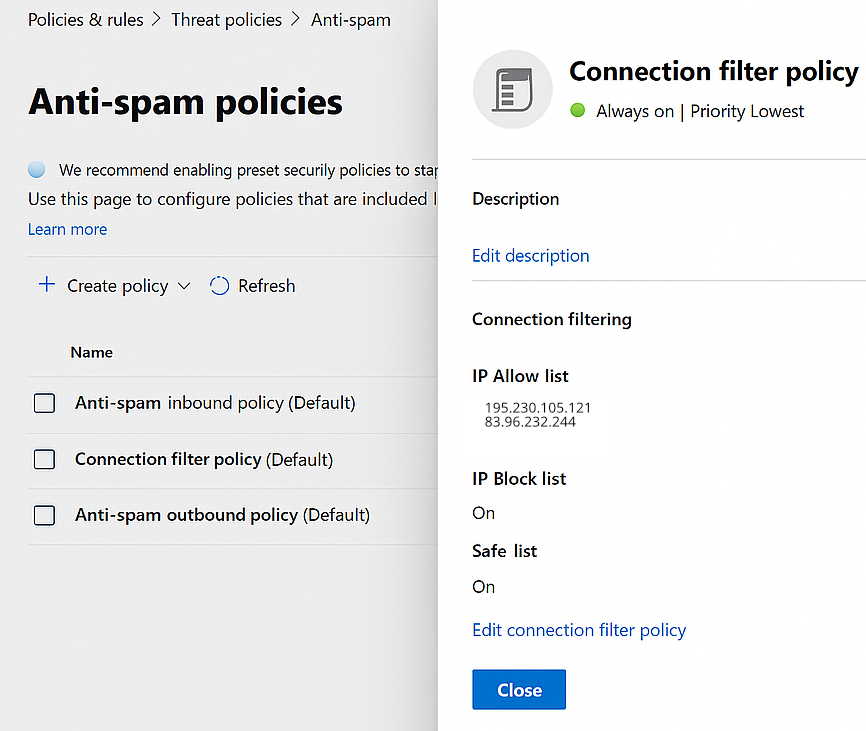Click the Connection filter policy panel title
The width and height of the screenshot is (866, 731).
(714, 72)
